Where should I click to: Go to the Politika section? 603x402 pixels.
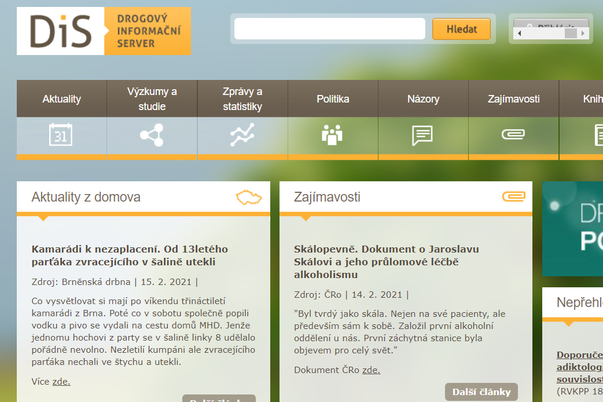coord(333,99)
